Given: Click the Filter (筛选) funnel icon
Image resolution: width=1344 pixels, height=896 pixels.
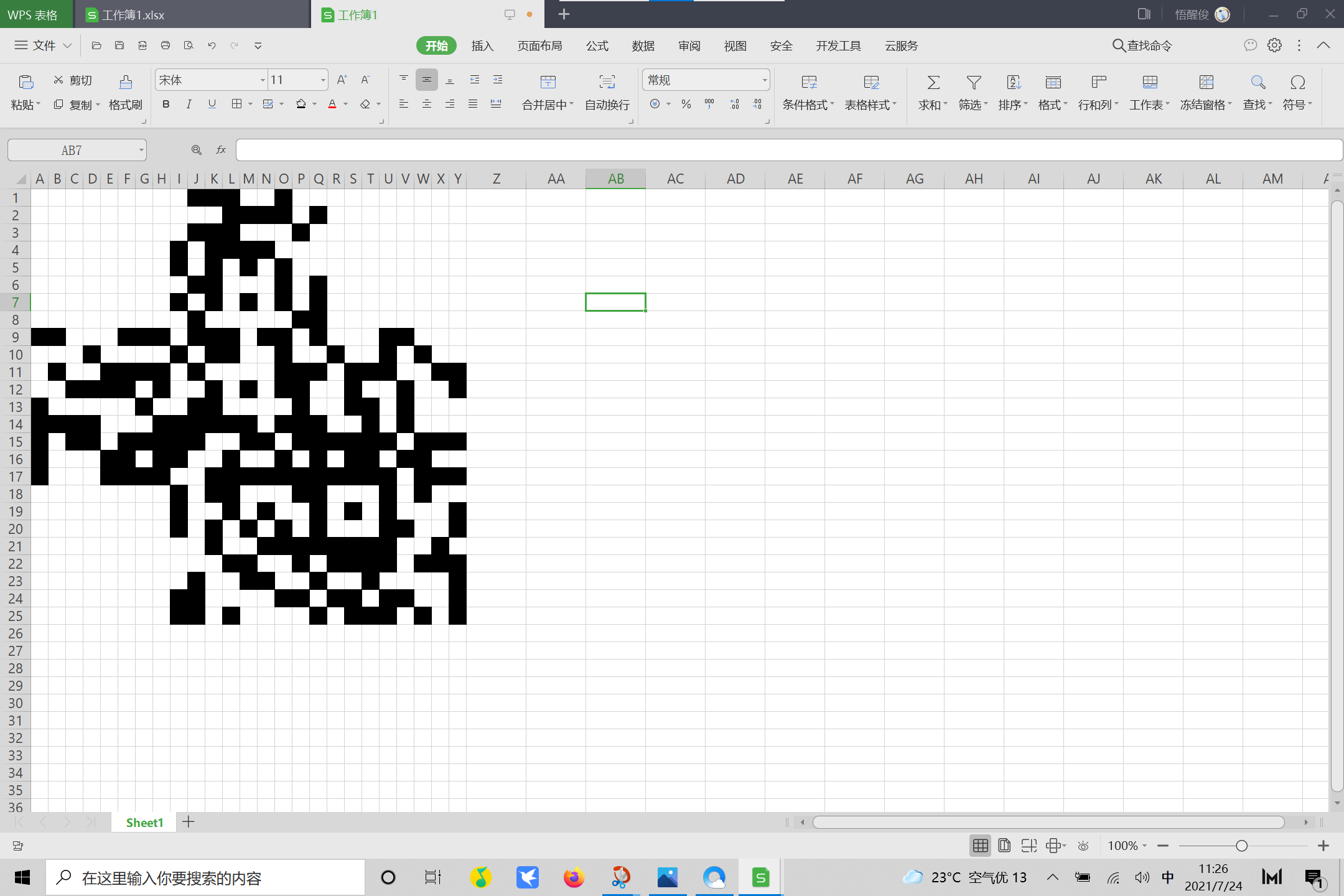Looking at the screenshot, I should click(973, 82).
